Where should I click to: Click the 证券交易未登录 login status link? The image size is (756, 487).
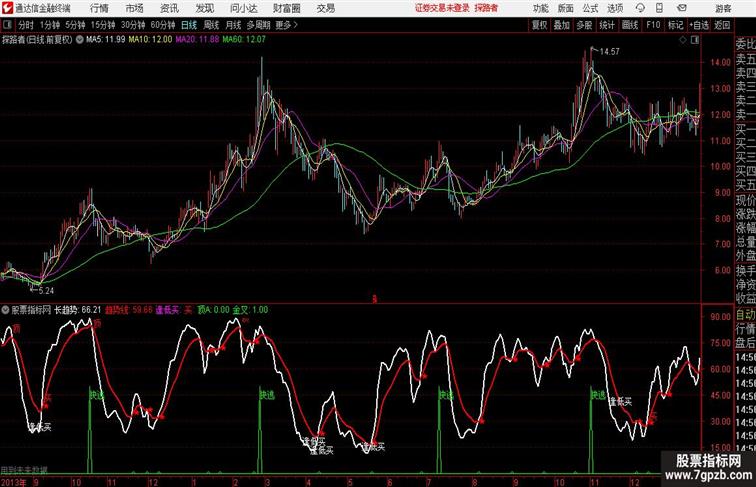442,8
